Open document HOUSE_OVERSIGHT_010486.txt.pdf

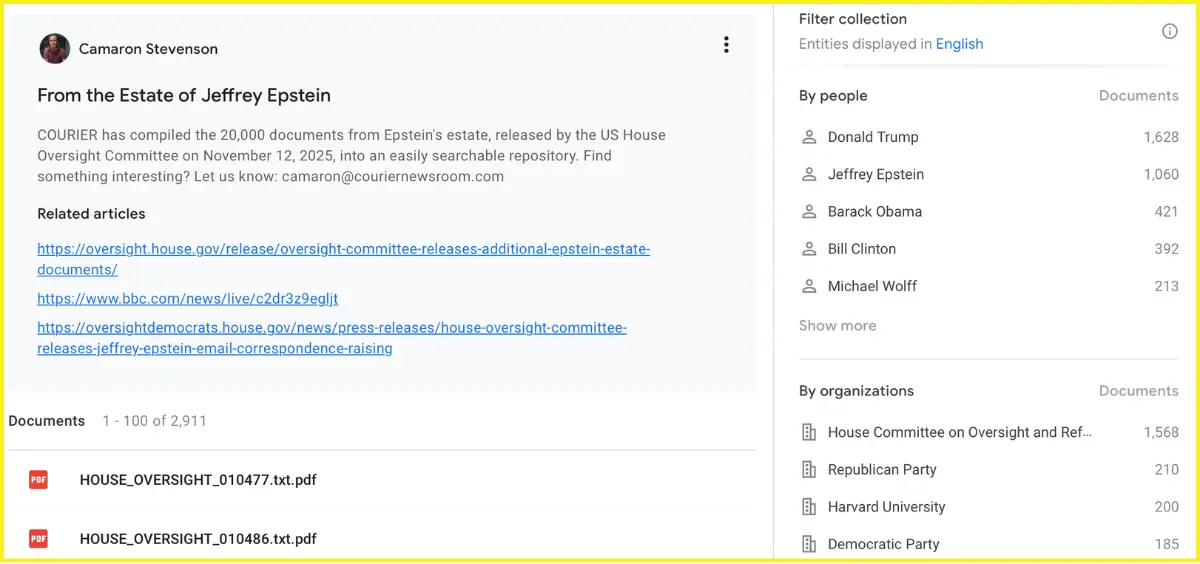(x=198, y=539)
